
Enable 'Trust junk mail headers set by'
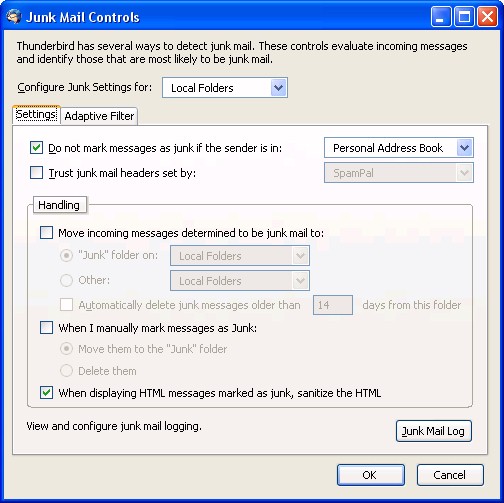click(36, 173)
